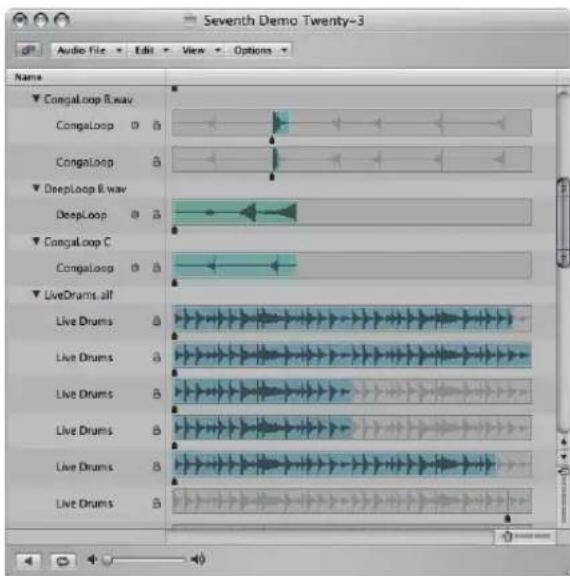Viewport: 570px width, 576px height.
Task: Click the up arrow near the scrollbar bottom
Action: pos(564,442)
